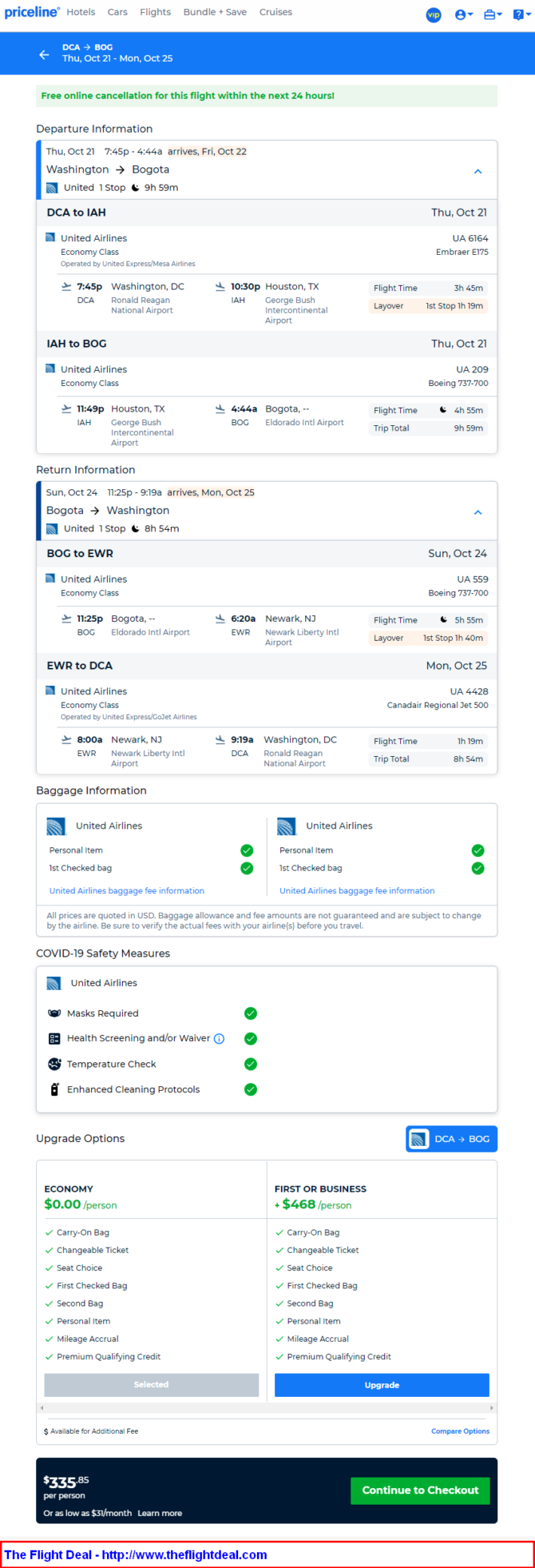This screenshot has width=535, height=1568.
Task: Click Temperature Check green checkmark
Action: click(x=251, y=1065)
